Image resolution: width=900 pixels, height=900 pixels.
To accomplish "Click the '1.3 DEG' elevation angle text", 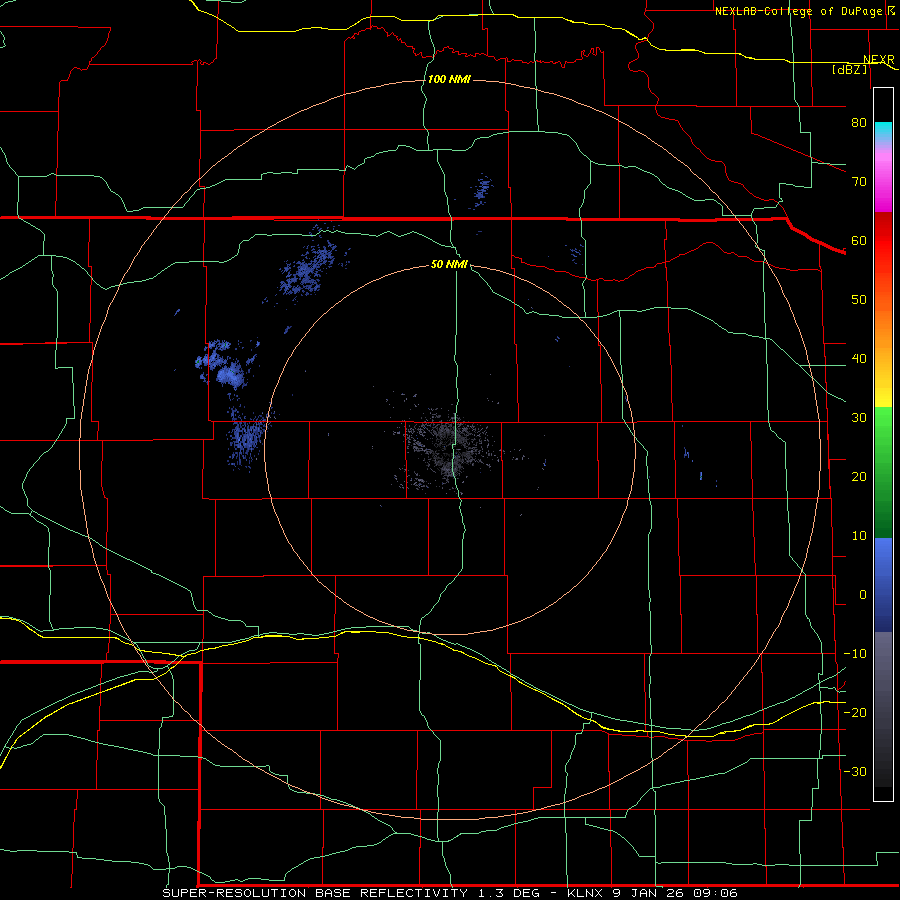I will pyautogui.click(x=509, y=893).
